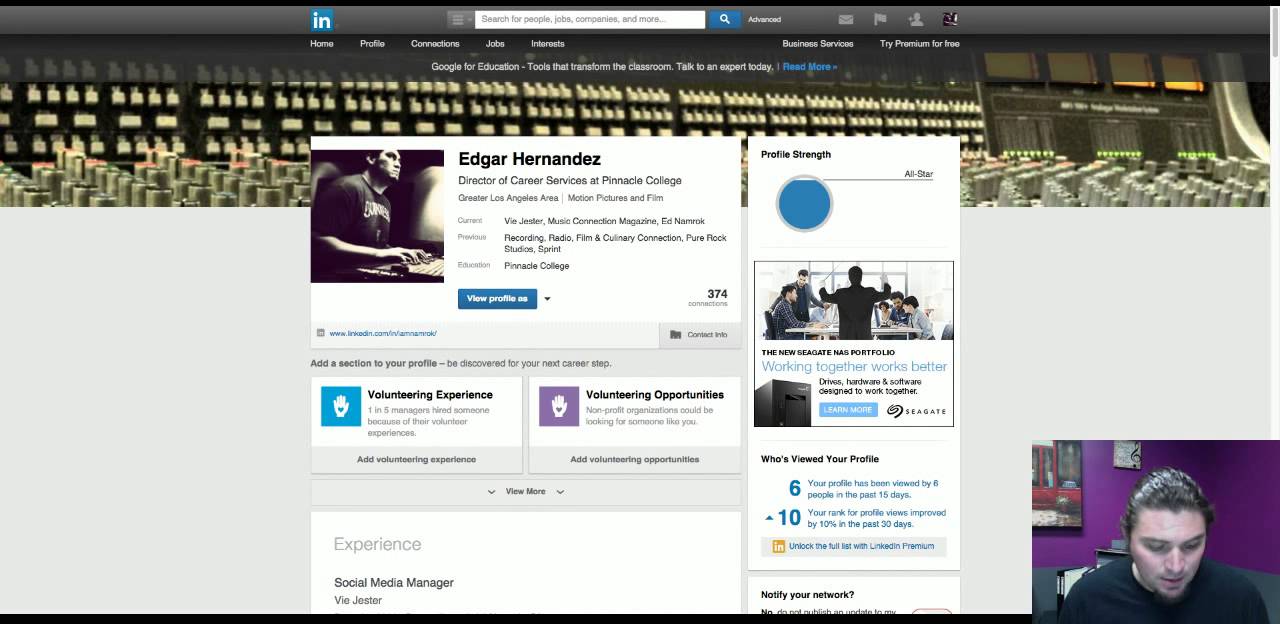Screen dimensions: 1280x624
Task: Click the Working together works better headline
Action: tap(854, 367)
